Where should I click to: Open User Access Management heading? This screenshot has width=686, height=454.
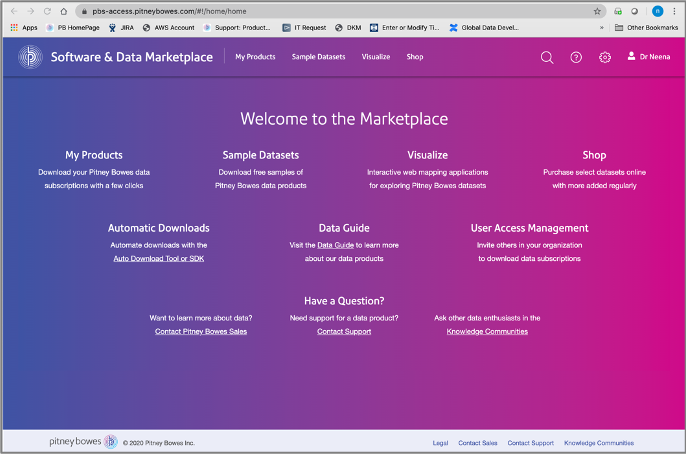tap(529, 228)
